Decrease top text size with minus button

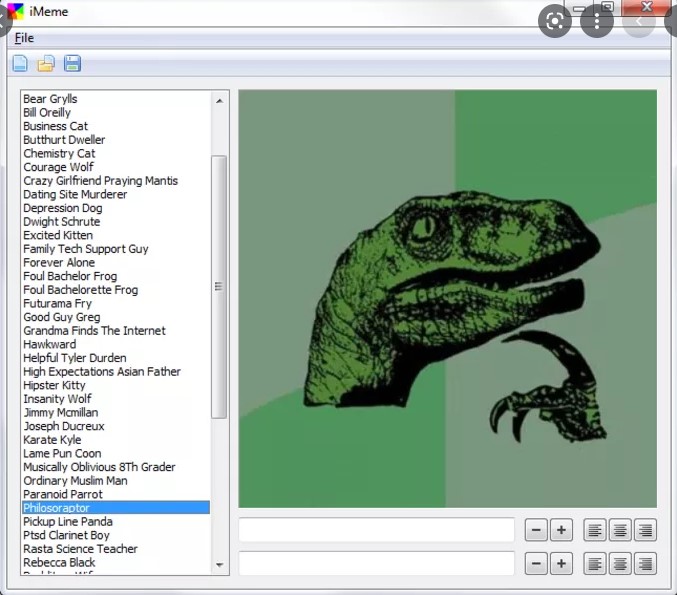536,530
